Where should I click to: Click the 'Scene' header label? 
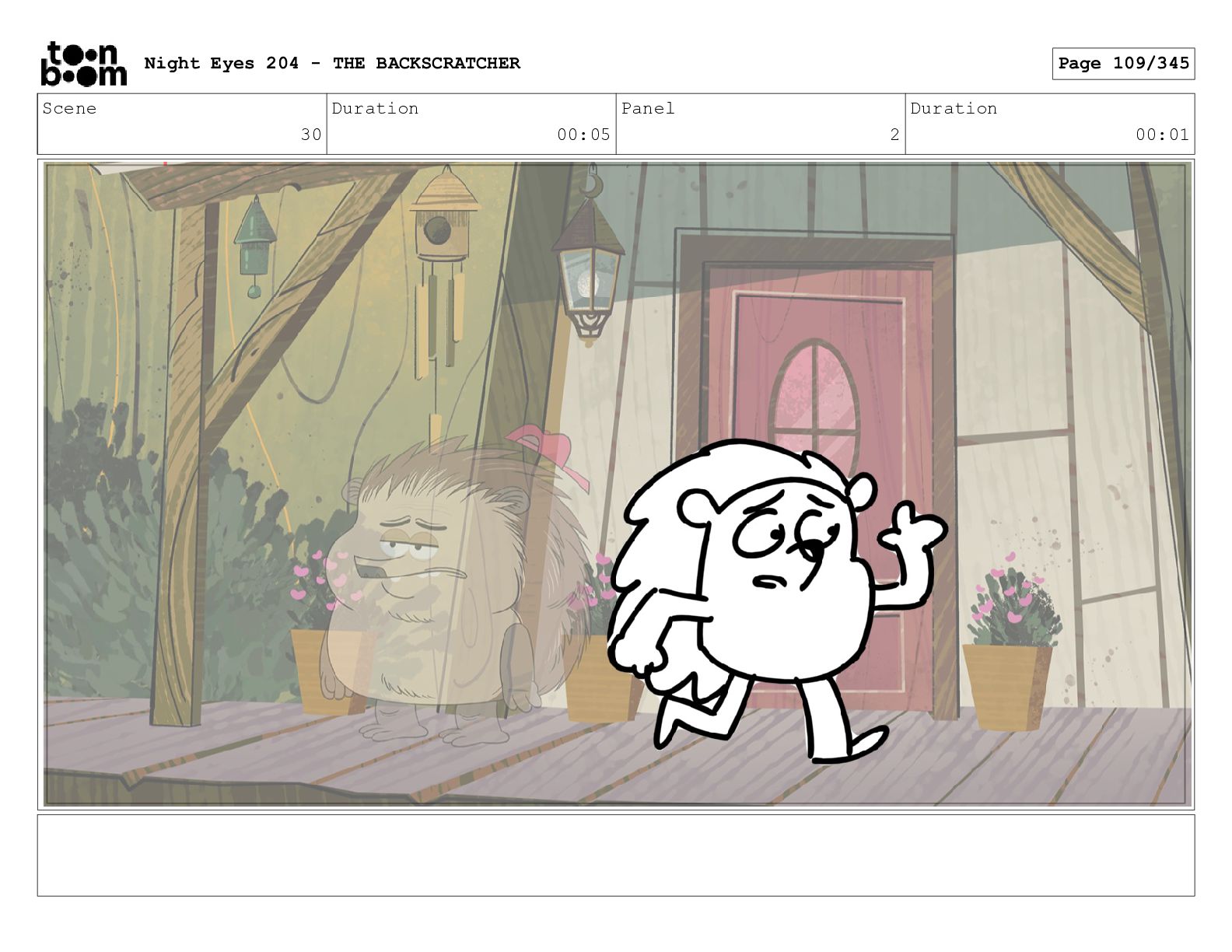click(x=70, y=109)
